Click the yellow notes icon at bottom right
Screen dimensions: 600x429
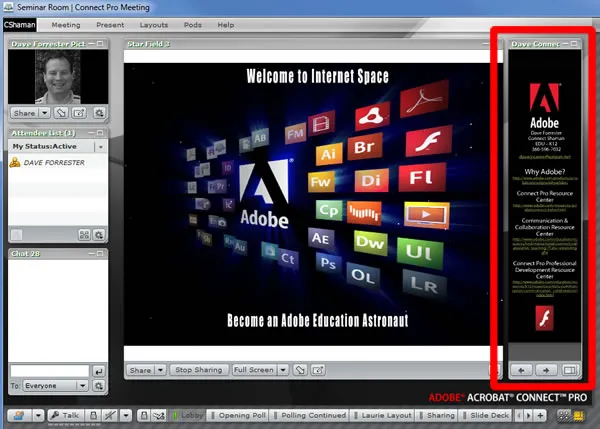(x=578, y=415)
